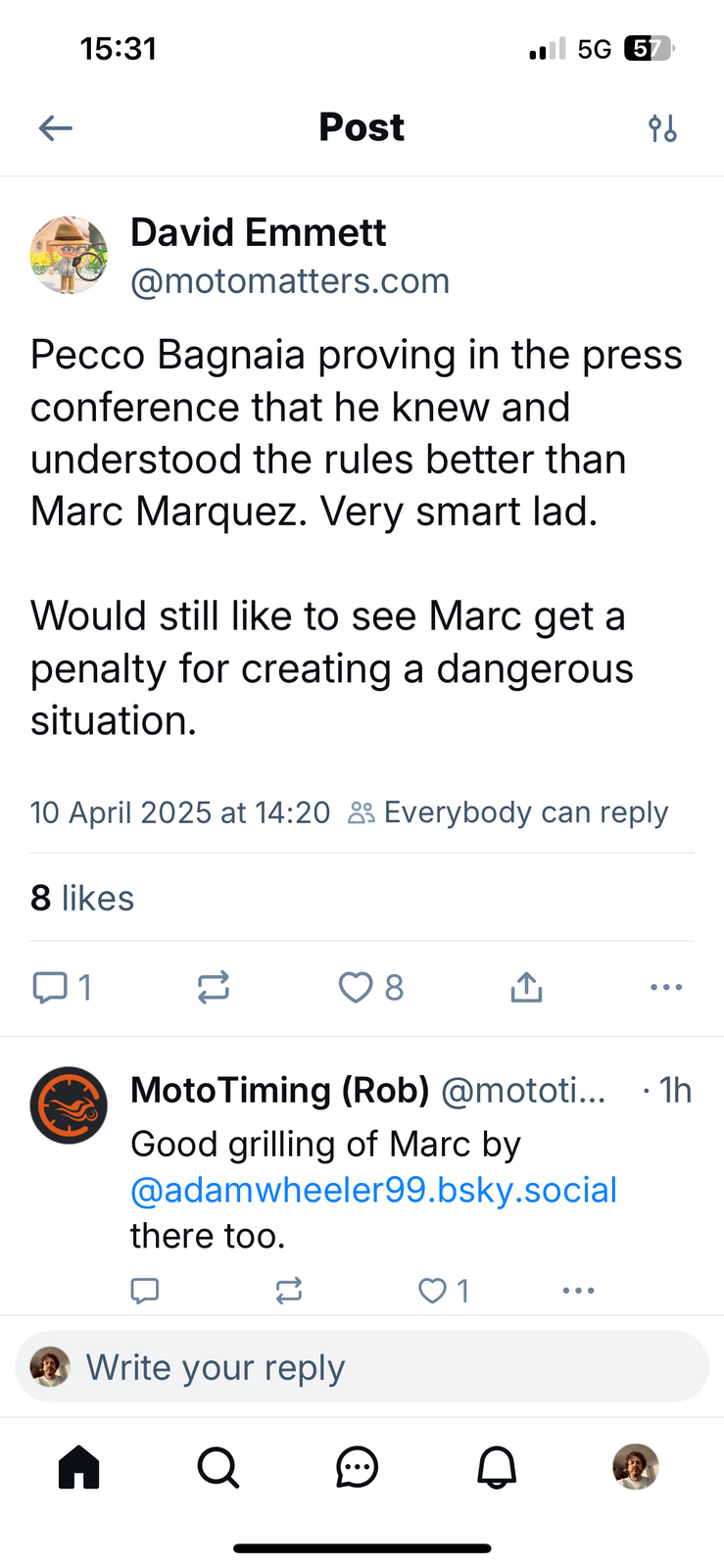Open thread settings filter icon
The image size is (724, 1568).
point(662,128)
